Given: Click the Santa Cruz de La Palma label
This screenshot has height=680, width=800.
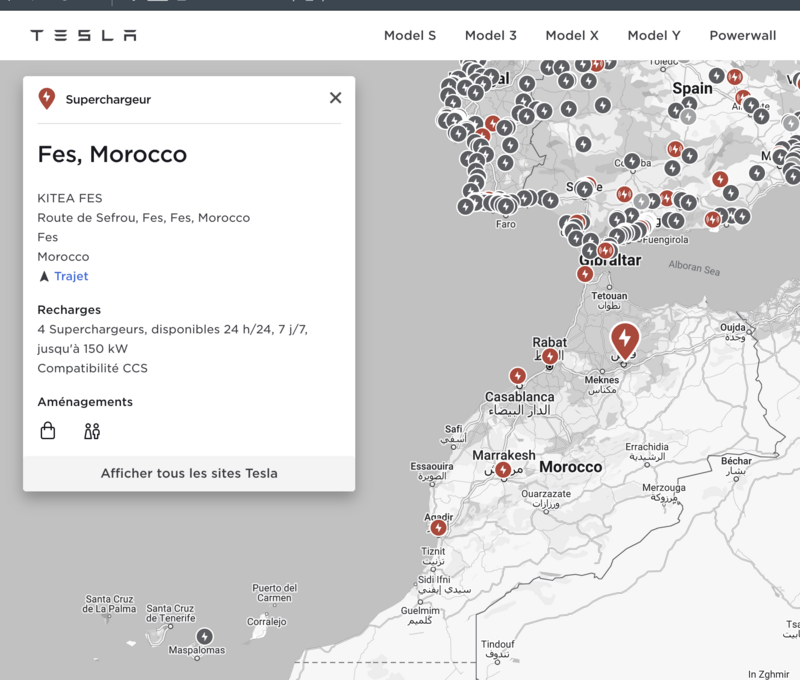Looking at the screenshot, I should 109,604.
